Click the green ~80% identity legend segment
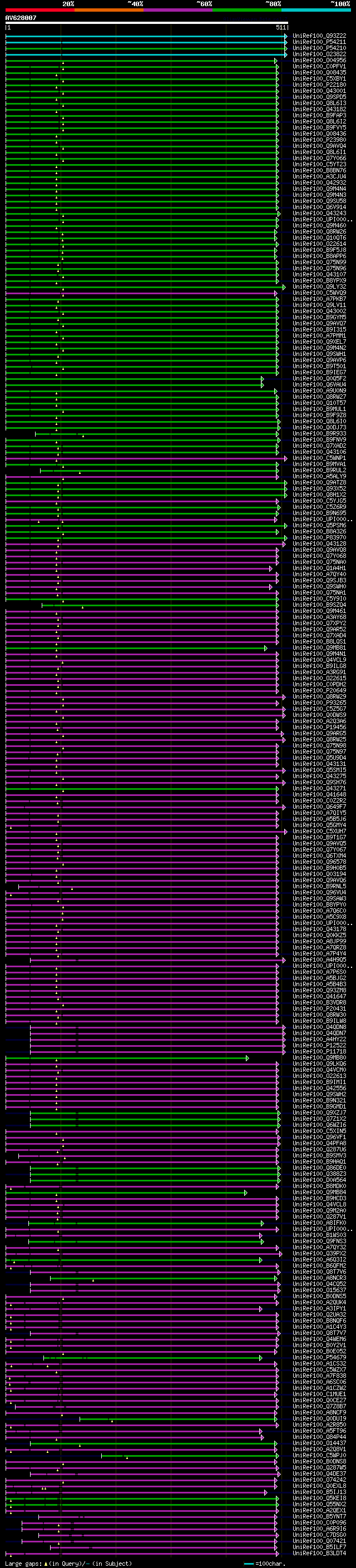Image resolution: width=356 pixels, height=1568 pixels. click(x=247, y=10)
